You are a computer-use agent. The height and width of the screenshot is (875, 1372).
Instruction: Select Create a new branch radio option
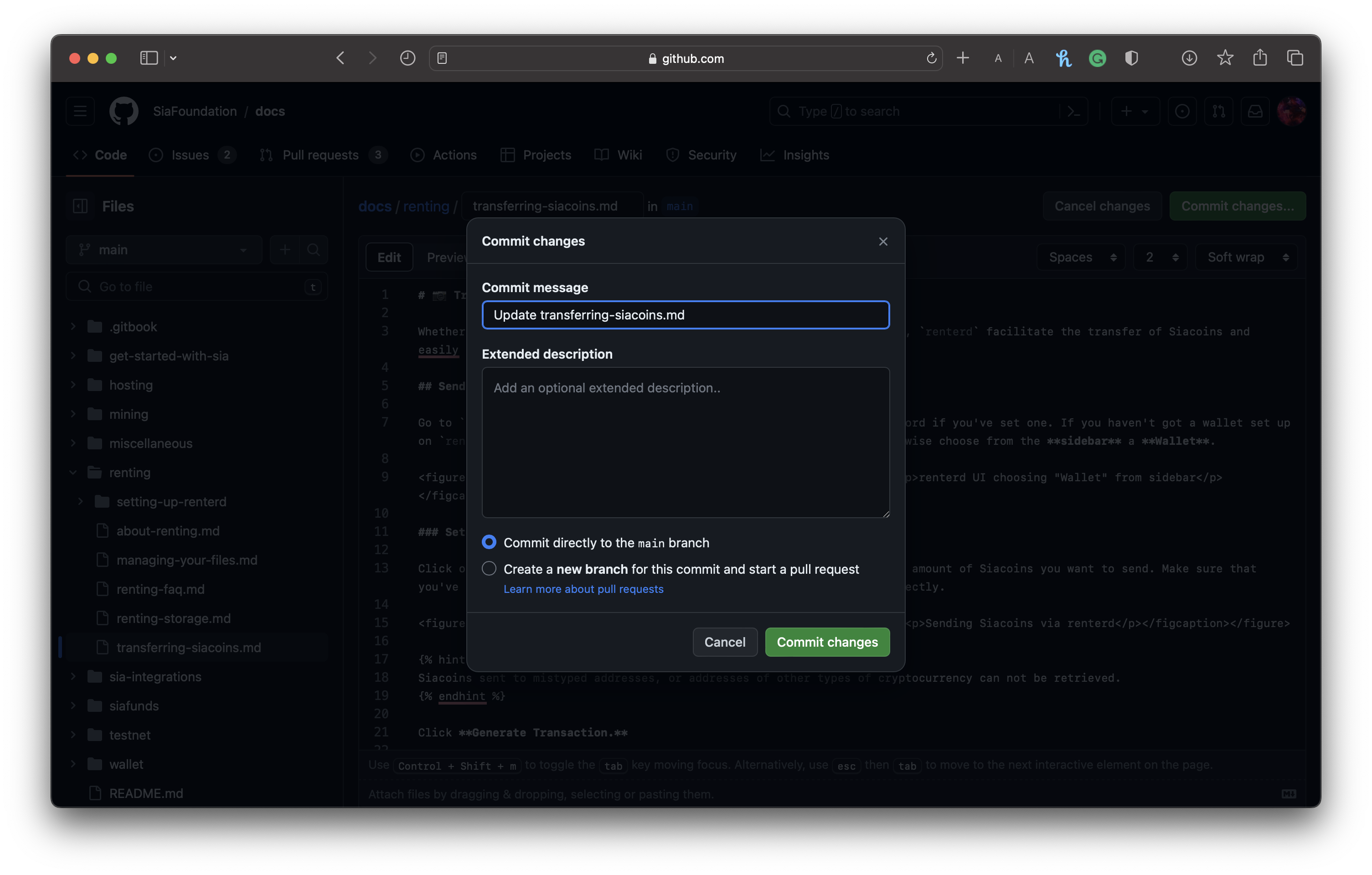tap(489, 569)
